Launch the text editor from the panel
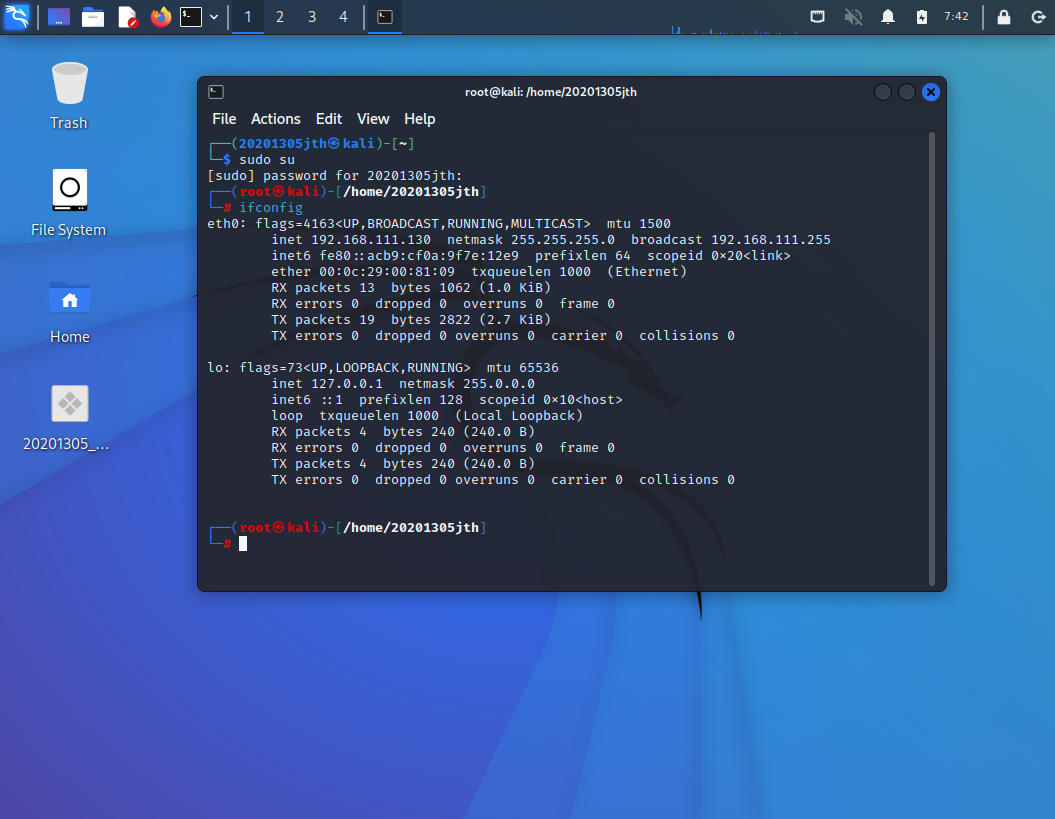 coord(127,17)
